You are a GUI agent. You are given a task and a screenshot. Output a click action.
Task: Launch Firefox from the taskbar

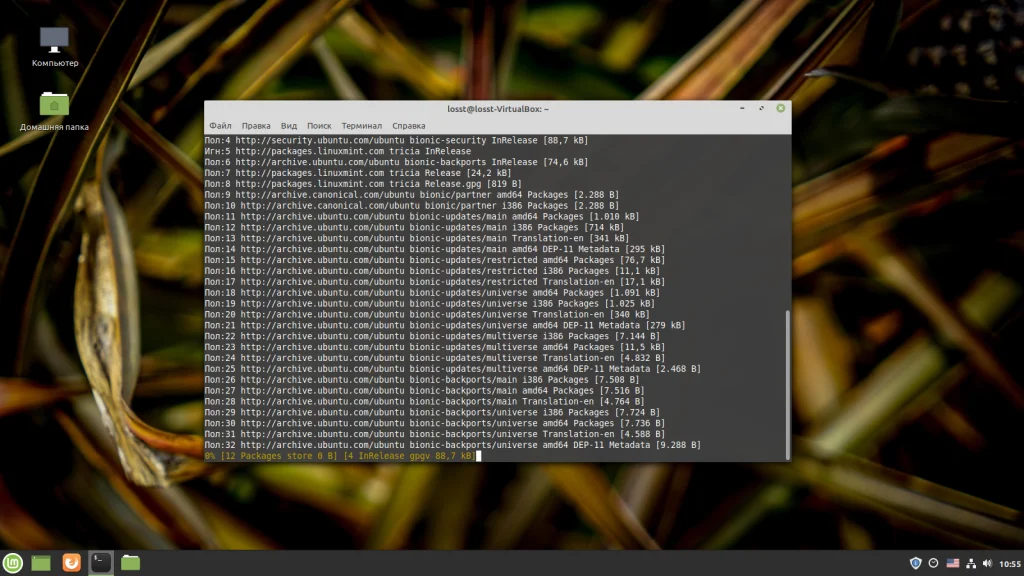pos(71,562)
